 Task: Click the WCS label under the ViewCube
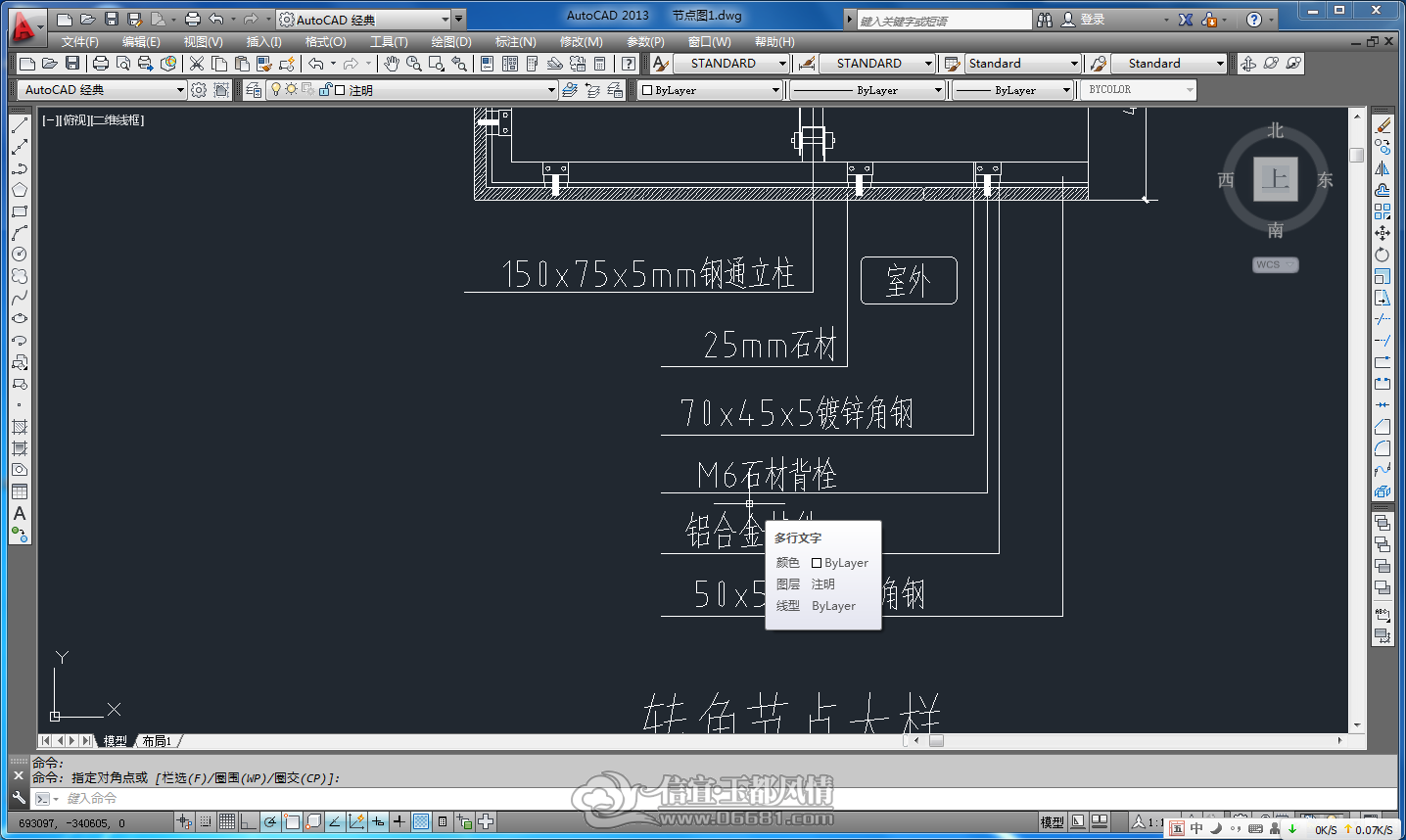(x=1275, y=264)
